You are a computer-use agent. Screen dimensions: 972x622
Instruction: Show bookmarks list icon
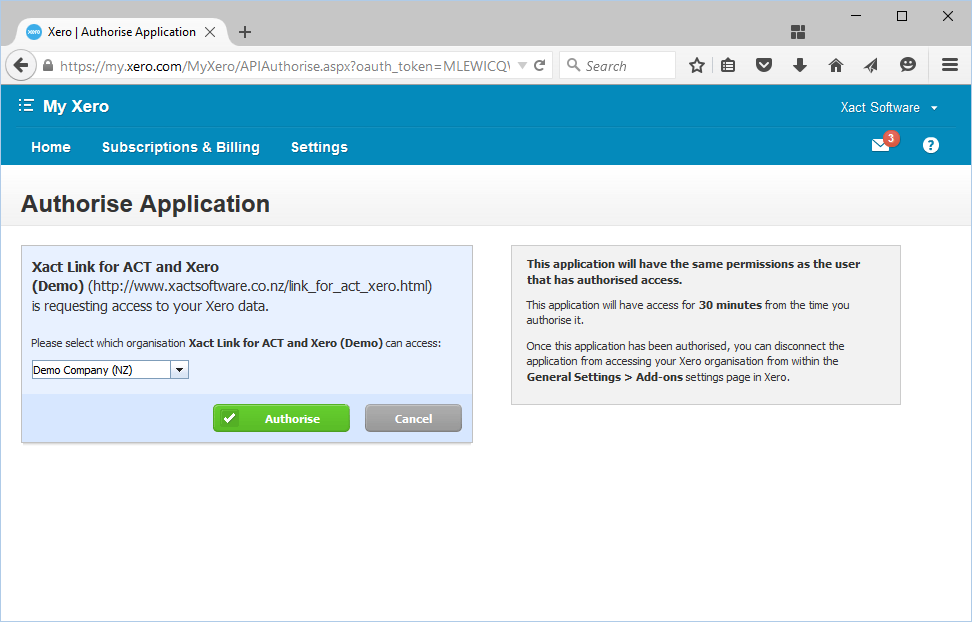[x=728, y=66]
